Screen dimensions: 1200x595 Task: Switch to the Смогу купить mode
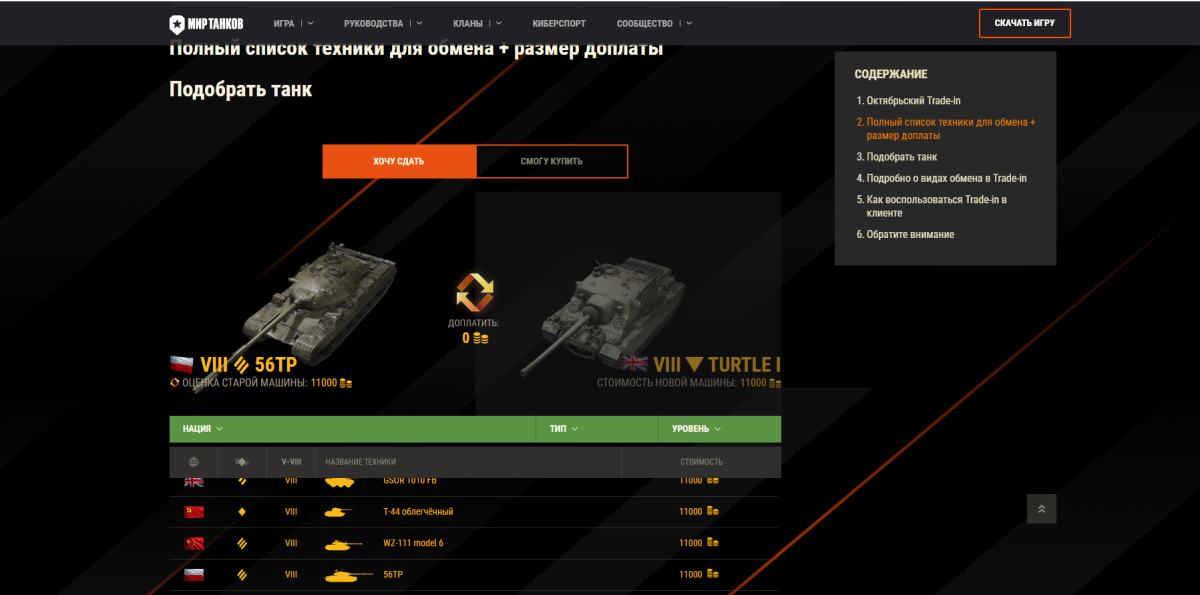(x=552, y=161)
